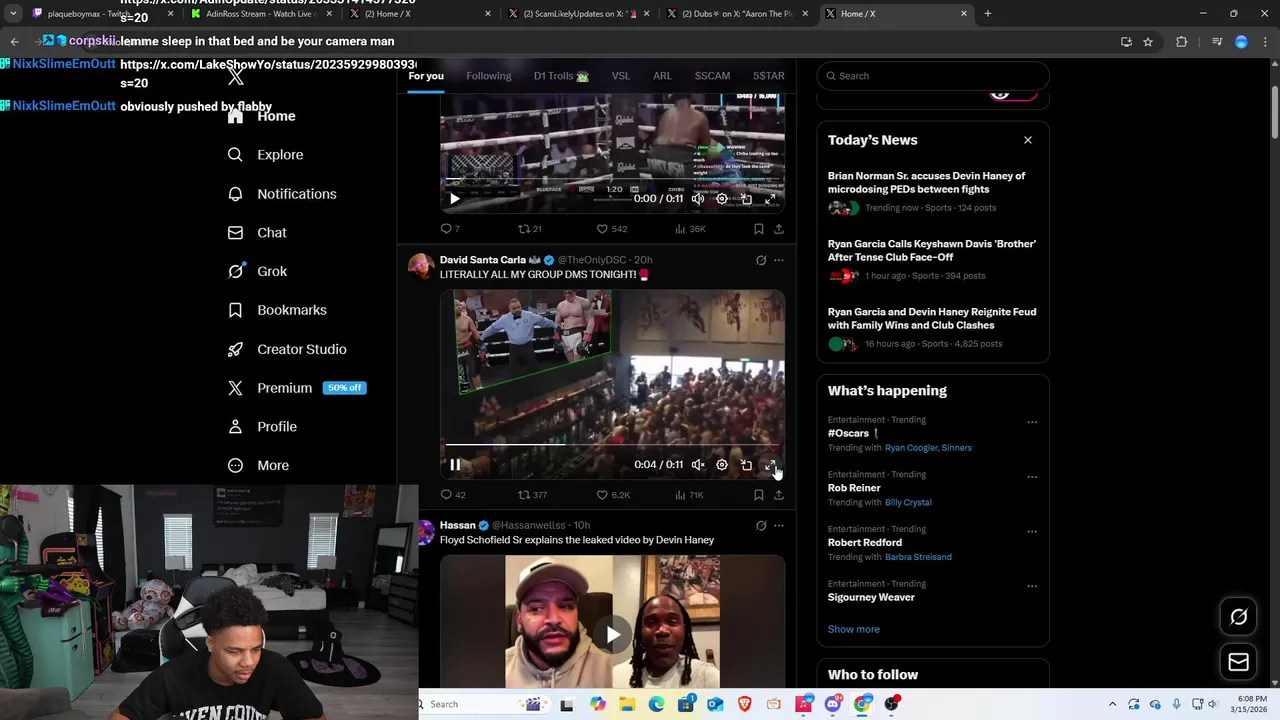1280x720 pixels.
Task: Open more options on David Santa Carla post
Action: point(779,260)
